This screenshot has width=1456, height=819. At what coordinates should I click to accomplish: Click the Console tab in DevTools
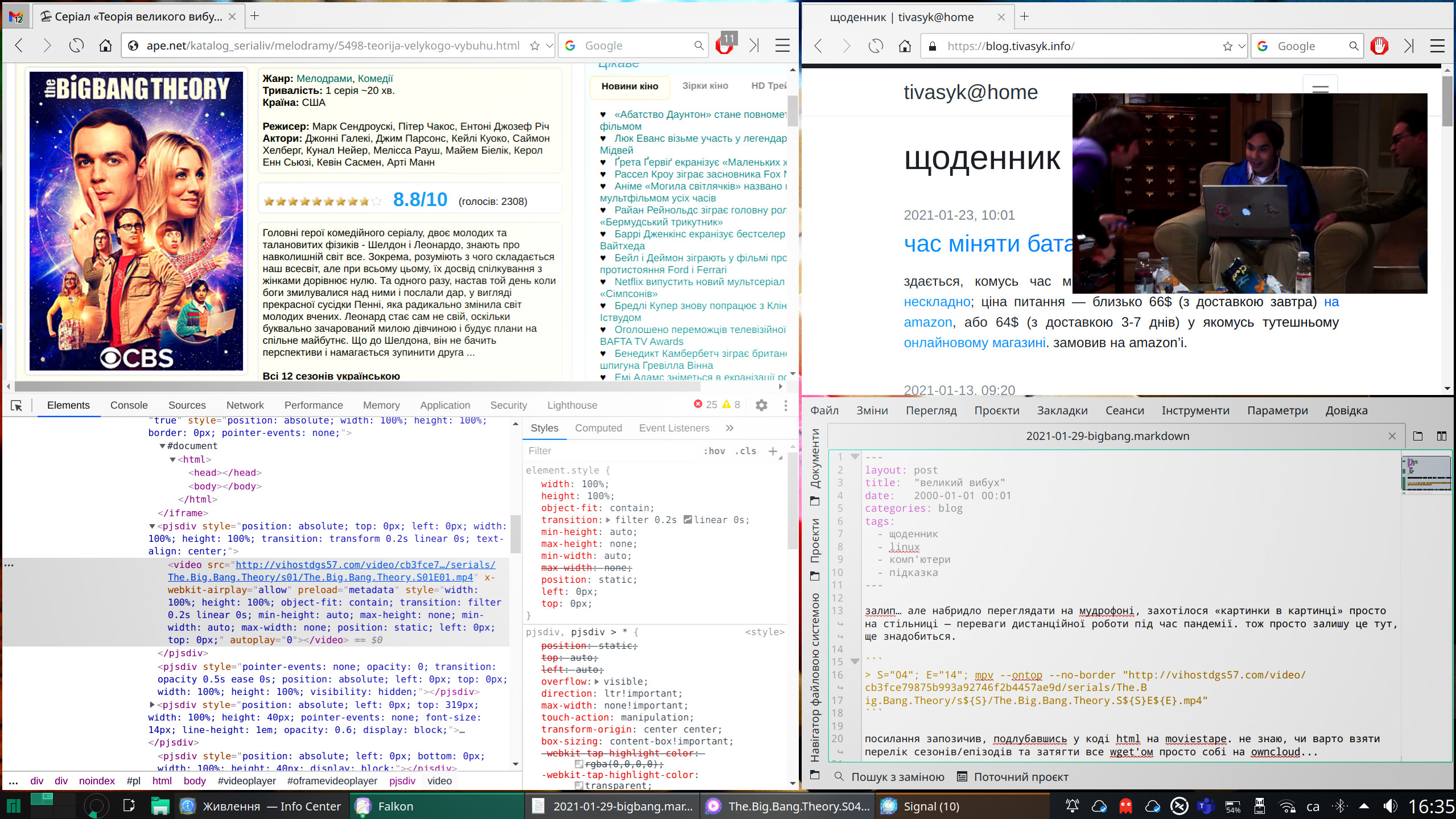(x=128, y=405)
